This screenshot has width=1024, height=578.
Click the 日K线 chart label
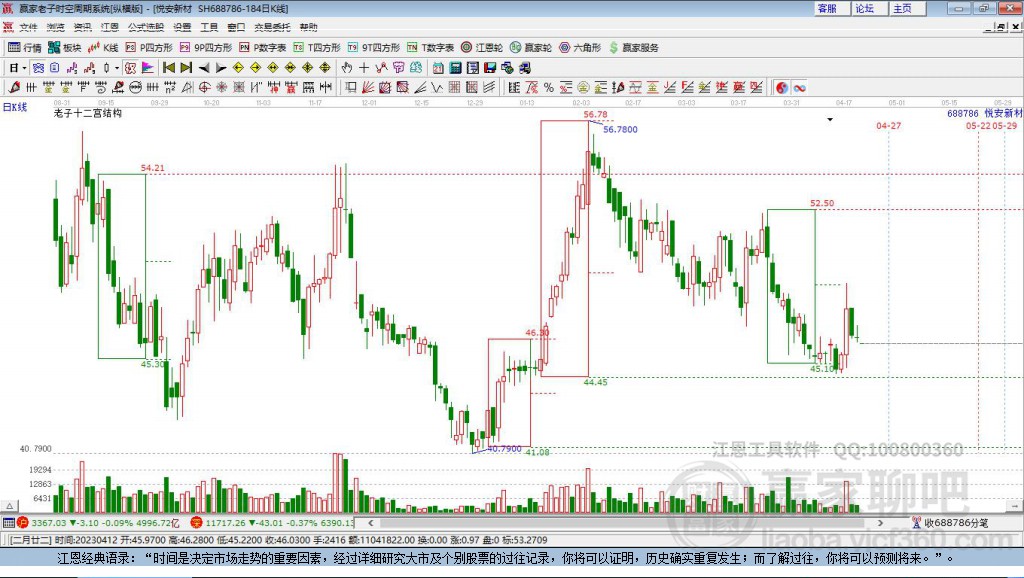point(15,108)
